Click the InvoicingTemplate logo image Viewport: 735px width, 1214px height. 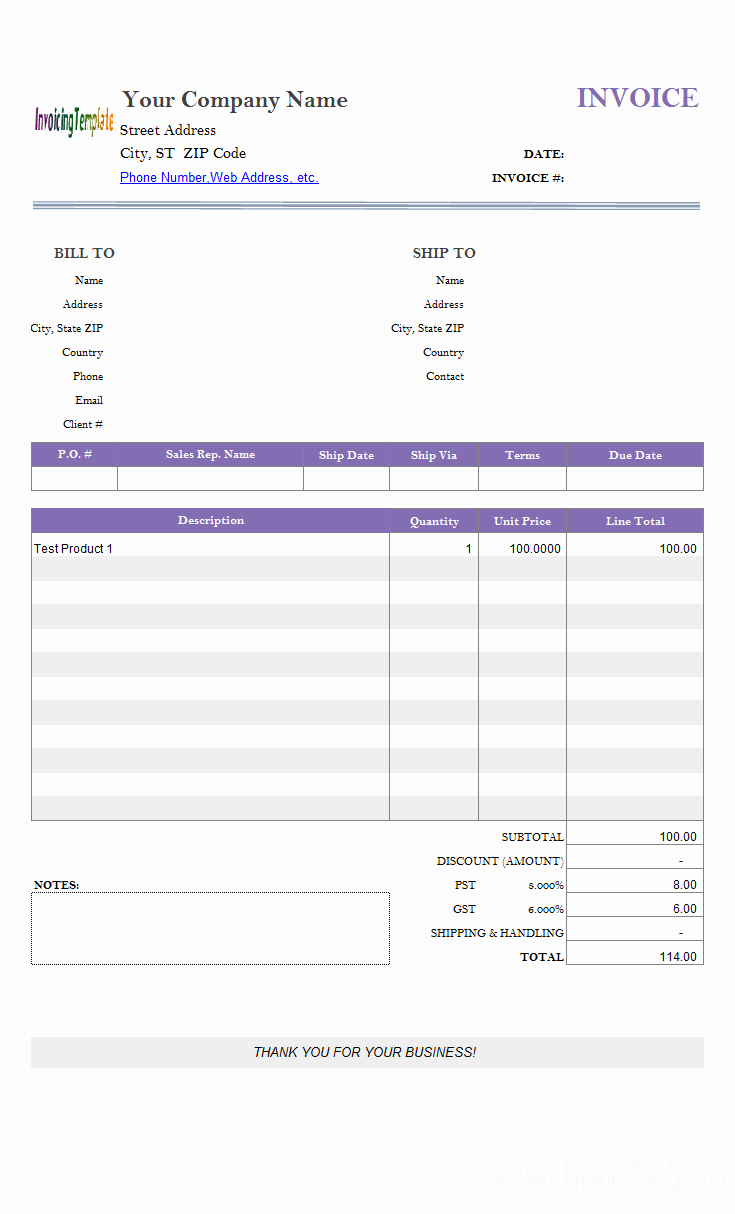(x=74, y=121)
